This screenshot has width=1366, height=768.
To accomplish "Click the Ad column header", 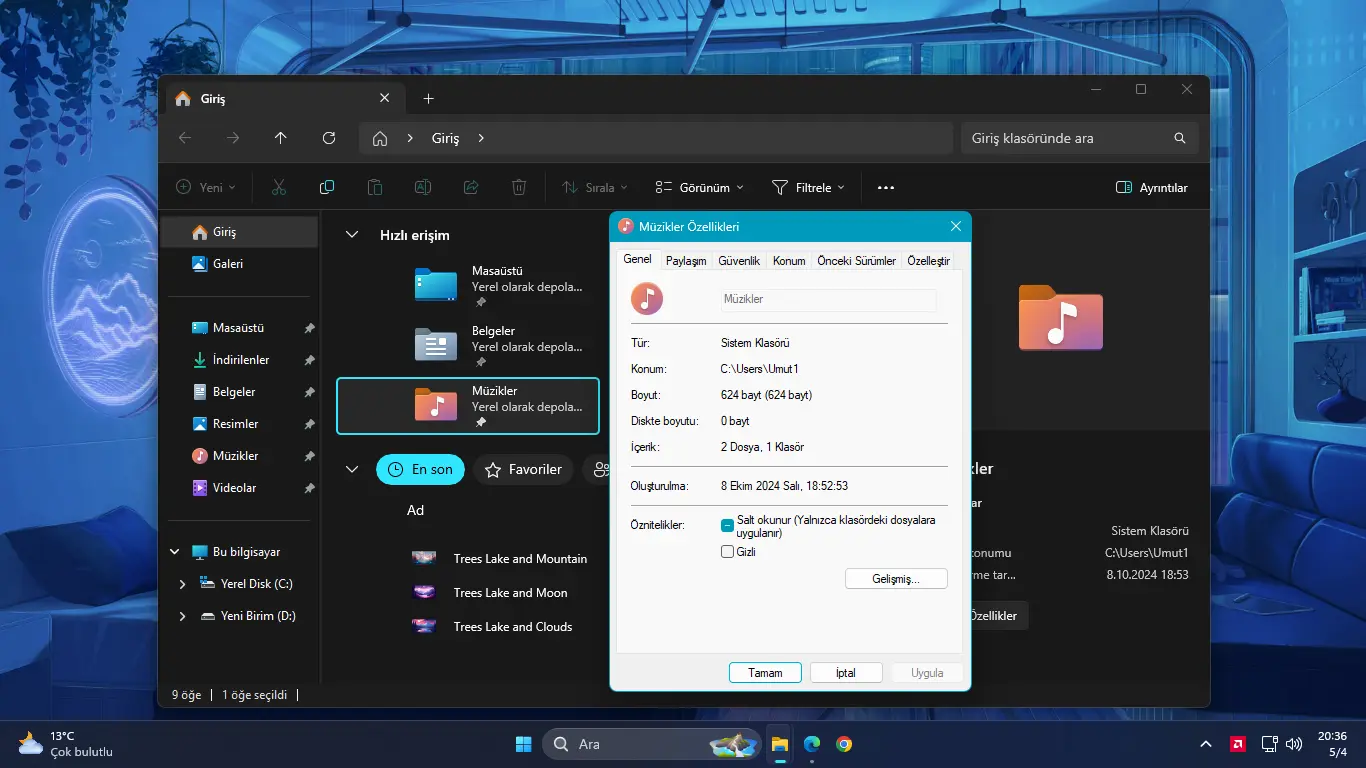I will pyautogui.click(x=416, y=510).
